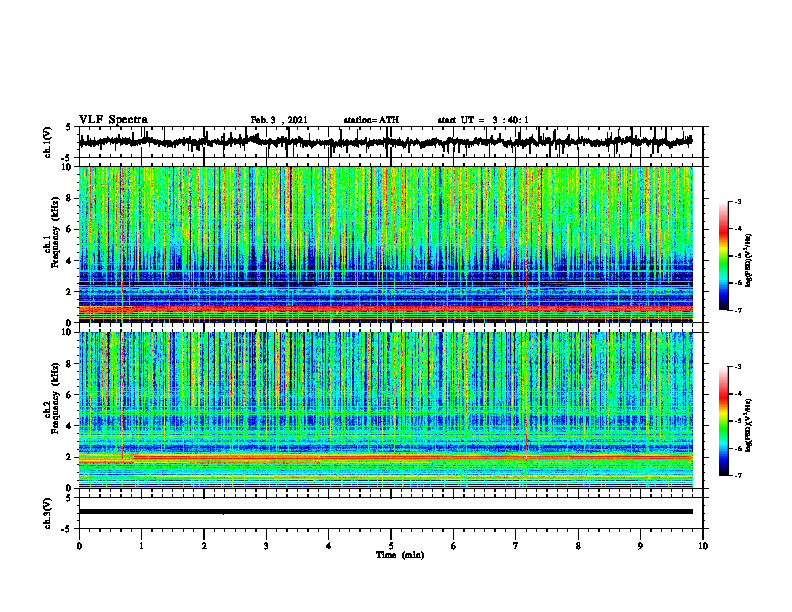The image size is (792, 612).
Task: Click the 'start UT = 3:40:1' text
Action: 483,120
